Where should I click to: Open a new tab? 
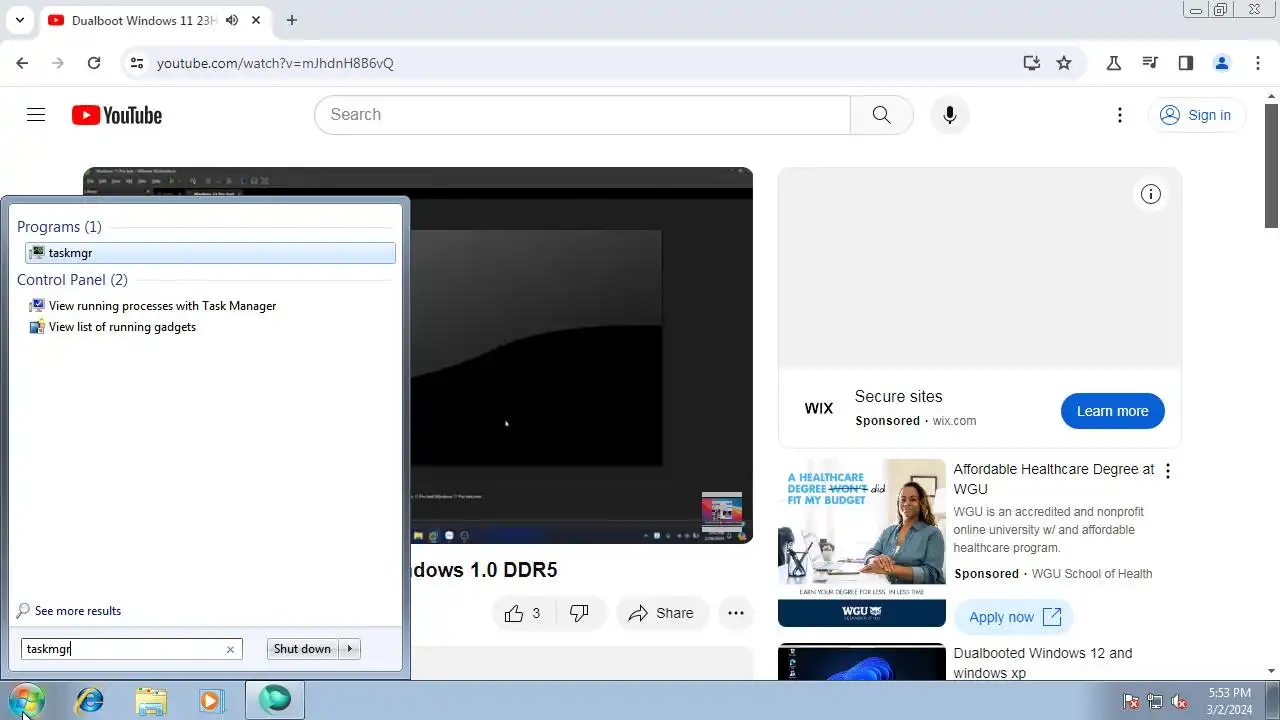click(x=291, y=20)
